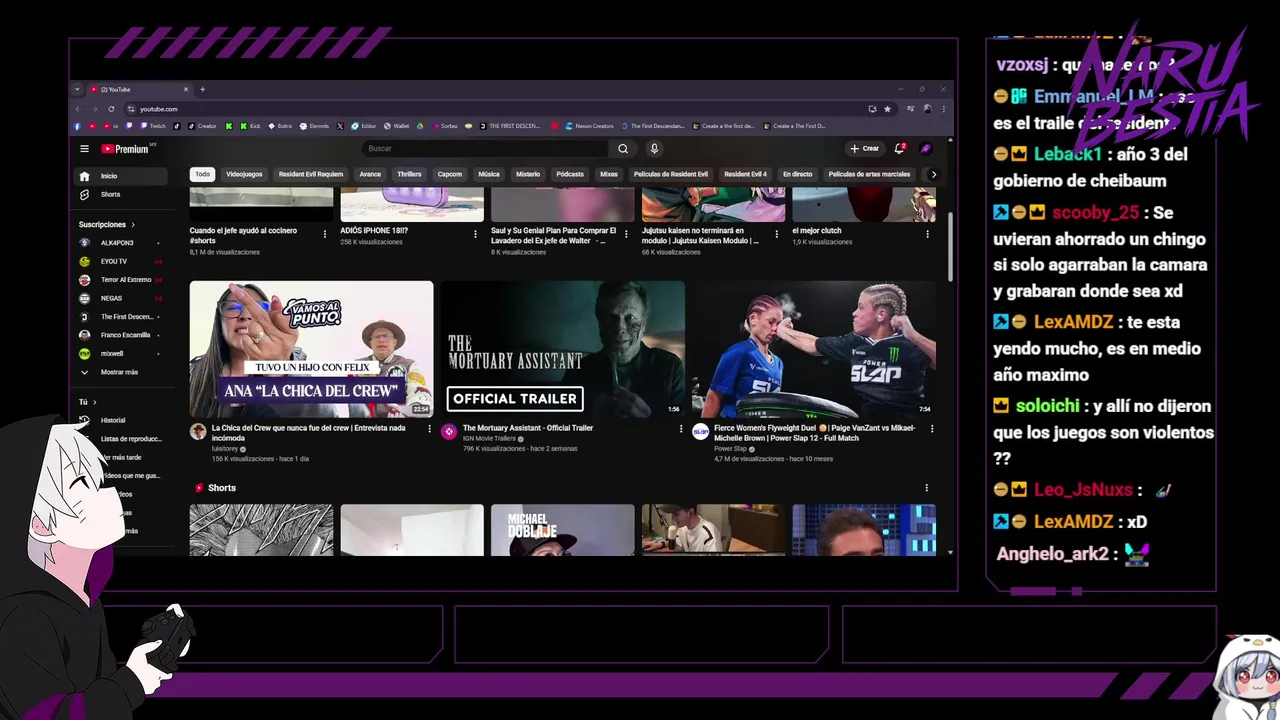Open options for The Mortuary Assistant video
Screen dimensions: 1280x720
point(681,428)
